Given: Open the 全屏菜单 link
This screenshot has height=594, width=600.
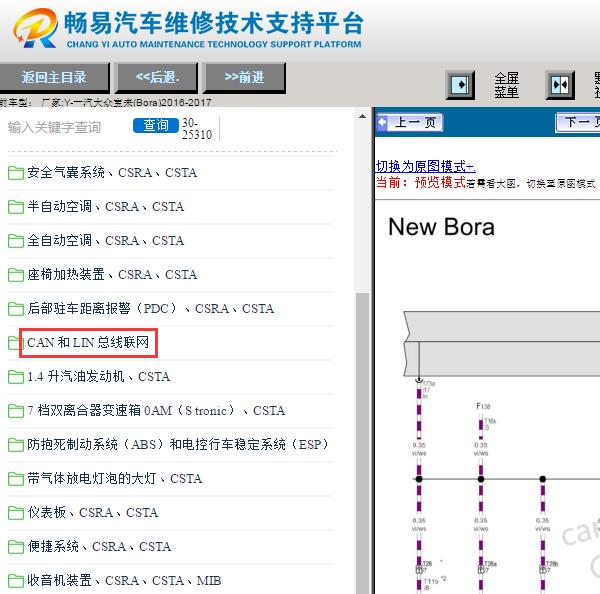Looking at the screenshot, I should click(x=506, y=85).
